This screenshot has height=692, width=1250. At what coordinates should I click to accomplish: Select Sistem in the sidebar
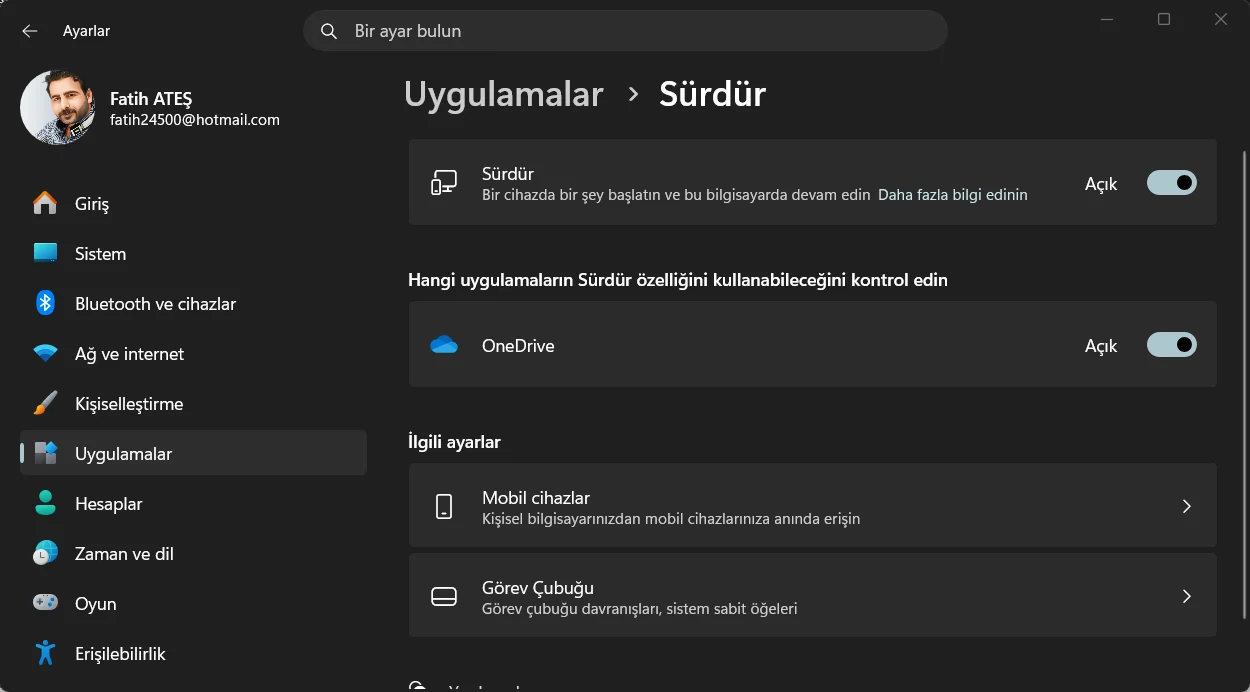click(193, 253)
